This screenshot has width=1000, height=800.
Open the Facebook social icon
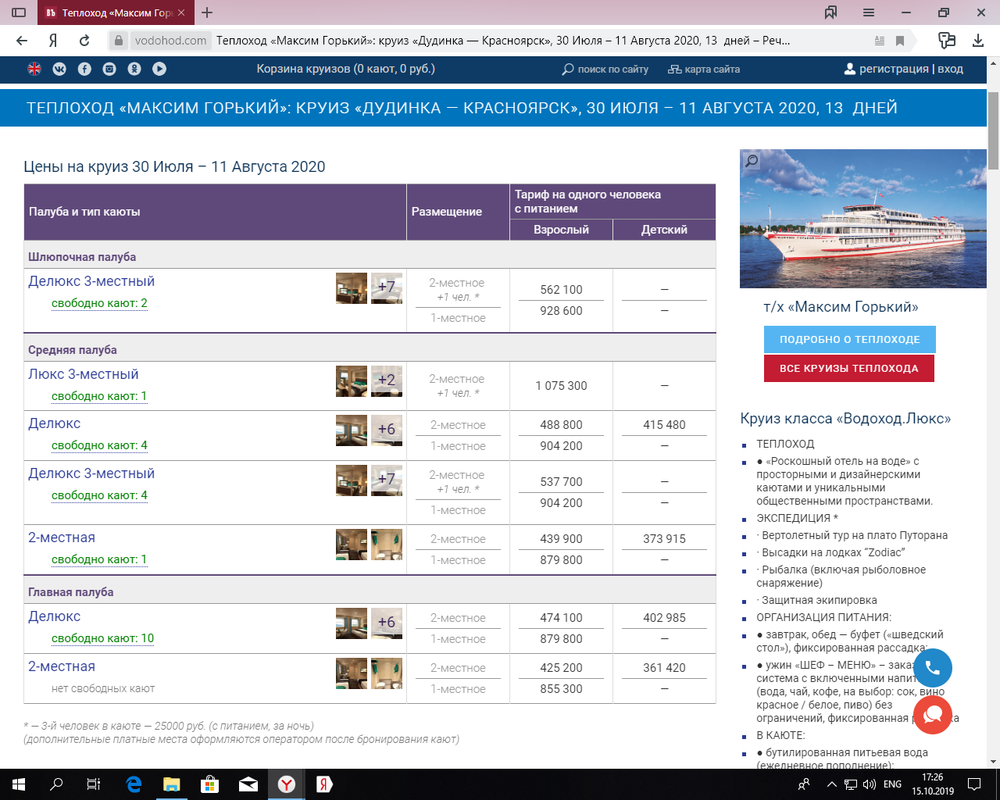click(84, 69)
